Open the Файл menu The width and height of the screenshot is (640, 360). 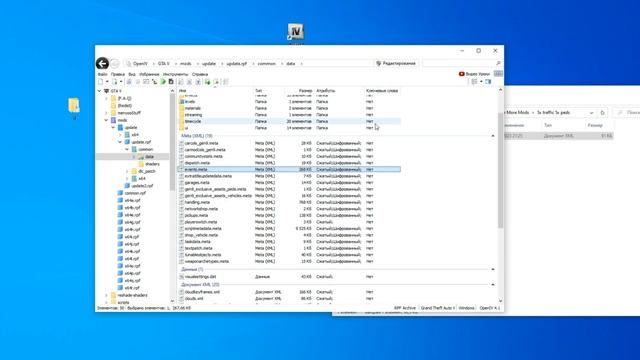tap(102, 74)
